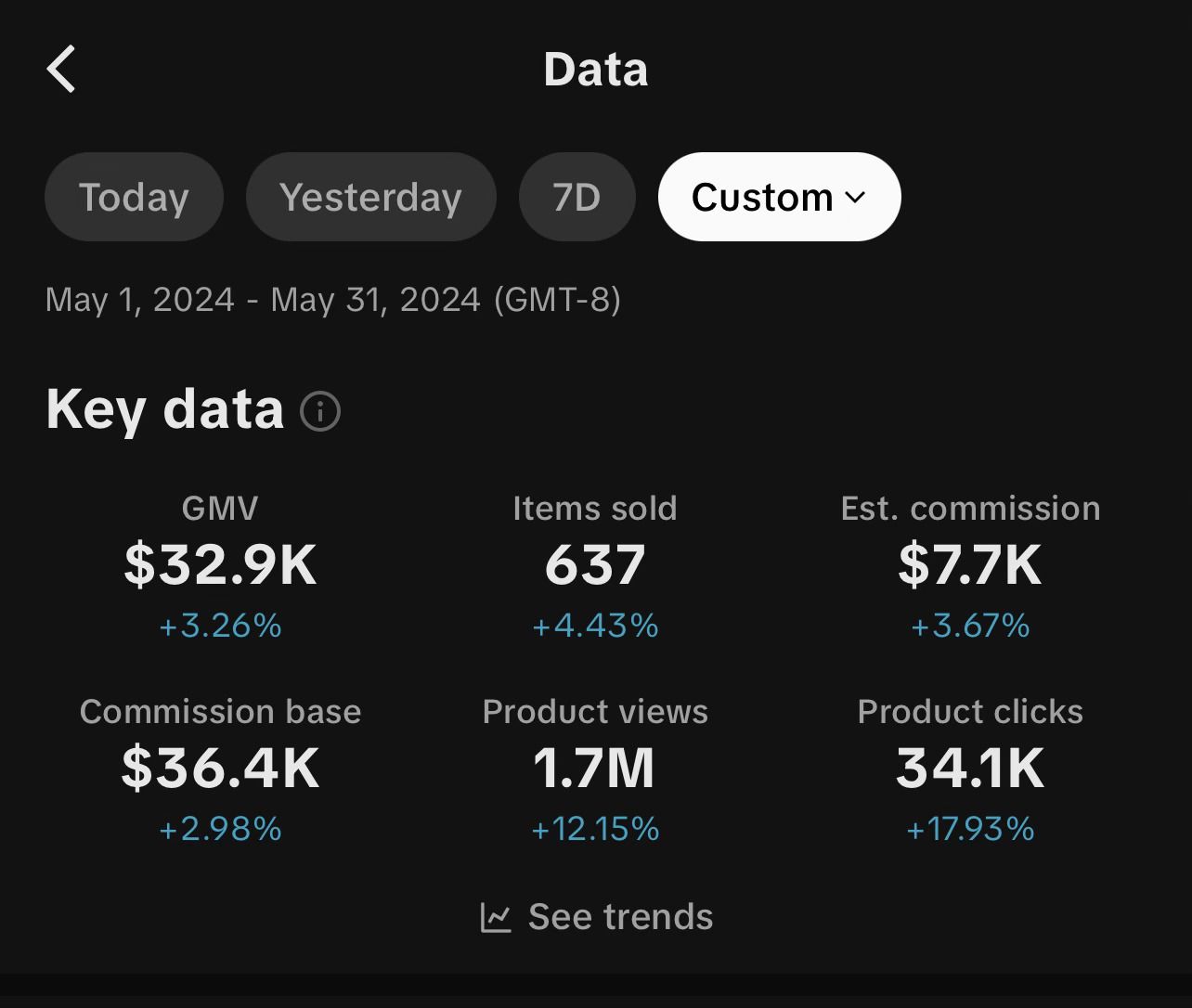Click the GMV +3.26% change value
Viewport: 1192px width, 1008px height.
click(220, 626)
